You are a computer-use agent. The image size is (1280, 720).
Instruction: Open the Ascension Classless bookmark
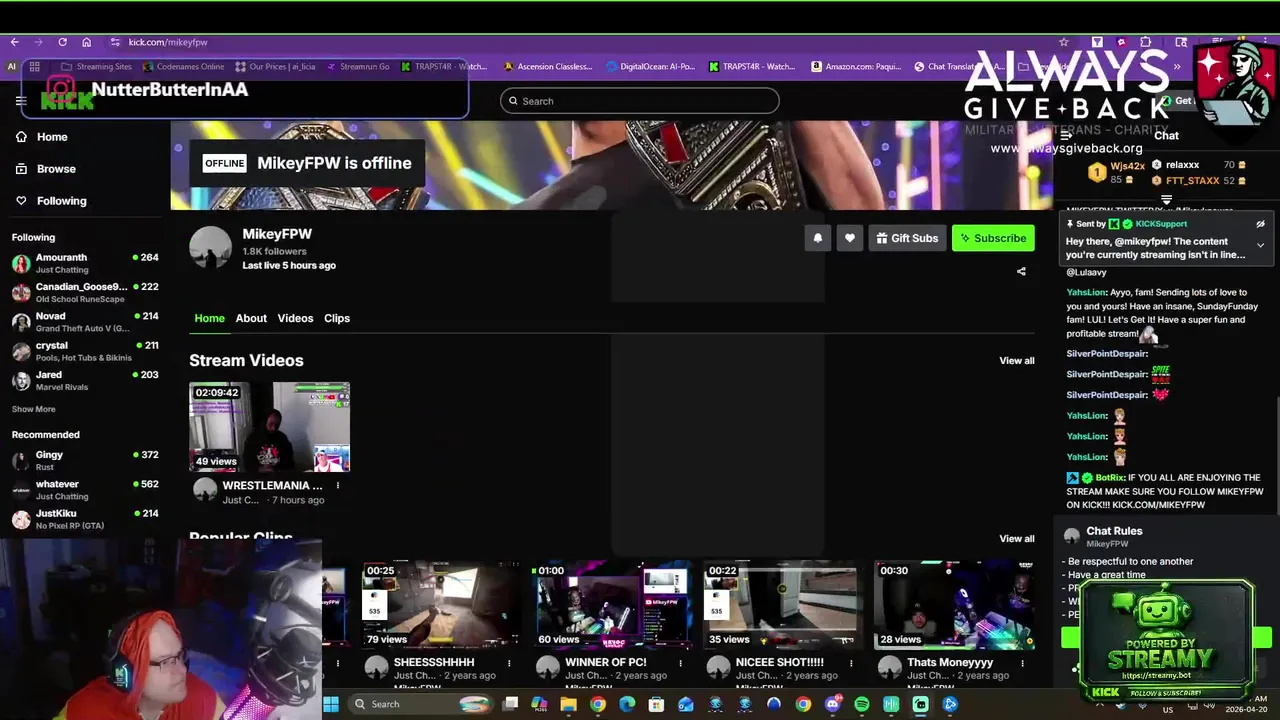[x=548, y=67]
